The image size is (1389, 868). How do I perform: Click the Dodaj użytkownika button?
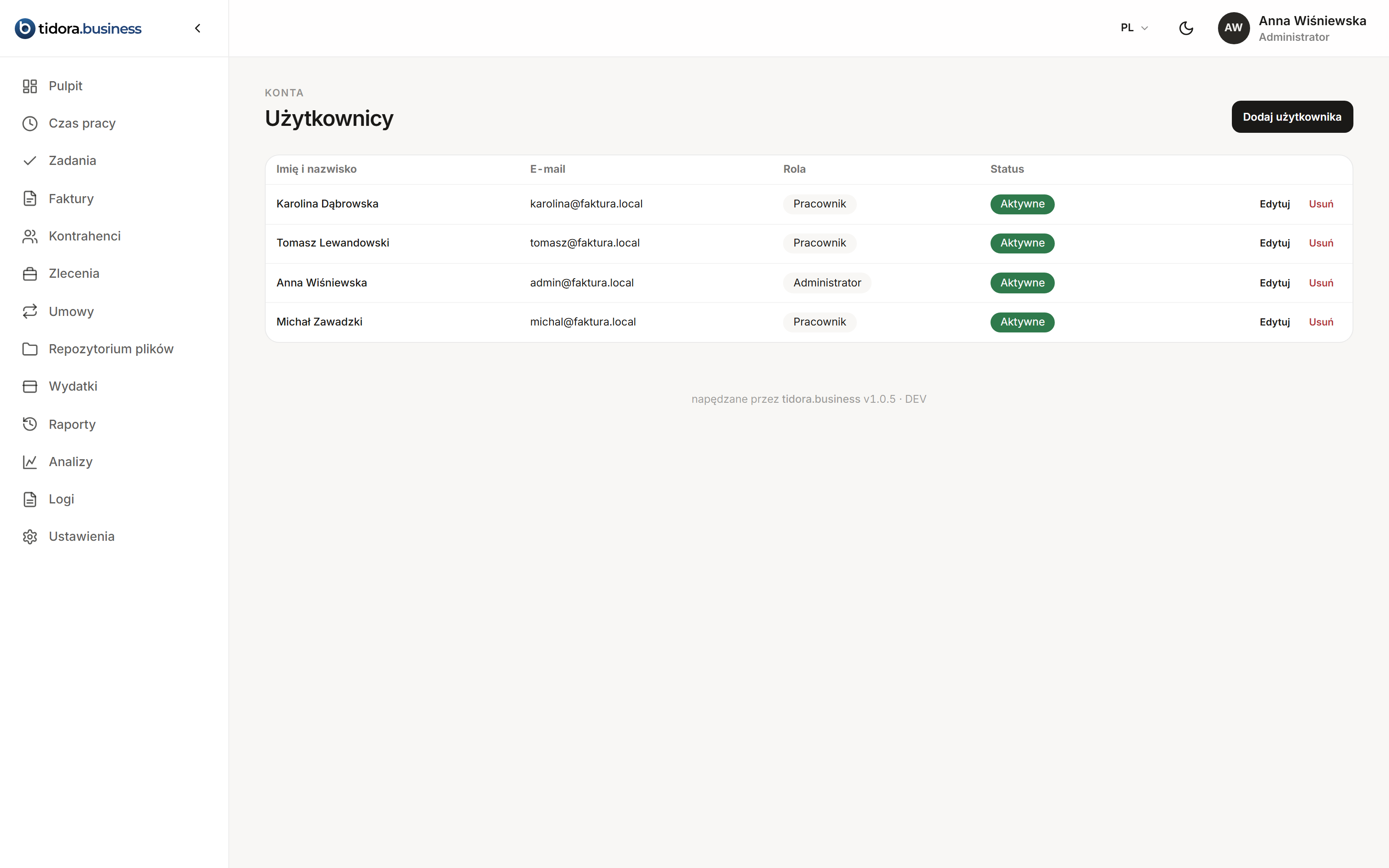(x=1292, y=117)
